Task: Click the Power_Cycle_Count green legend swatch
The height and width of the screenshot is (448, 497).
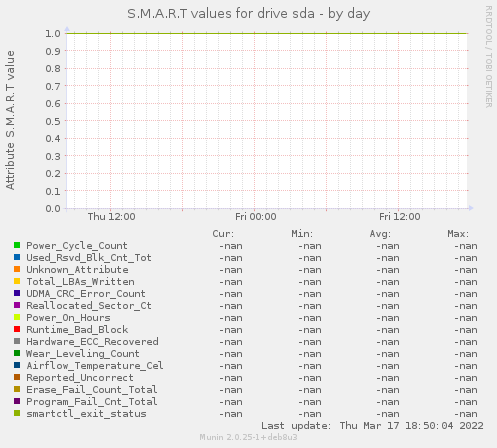Action: (17, 245)
